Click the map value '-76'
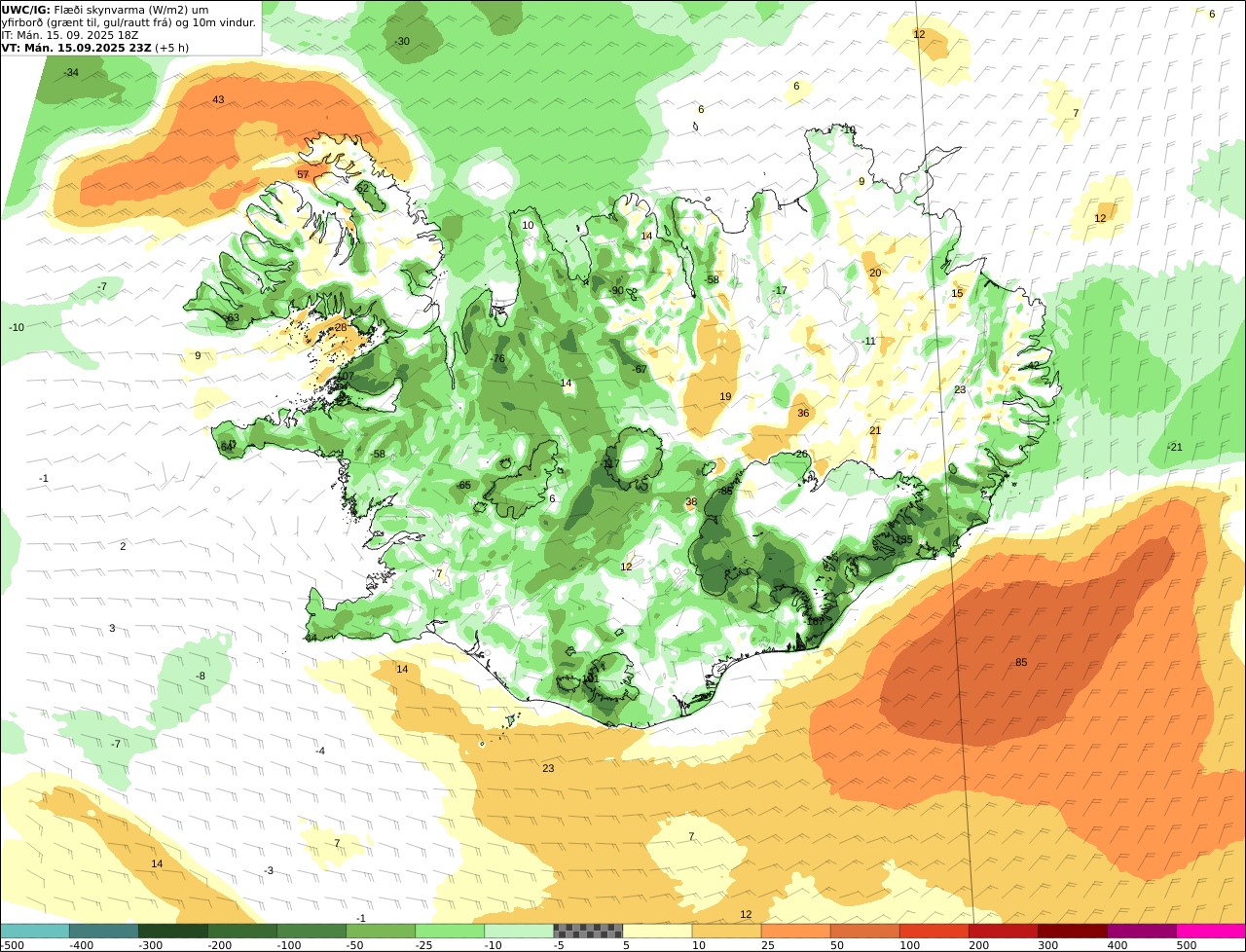1246x952 pixels. pyautogui.click(x=498, y=359)
